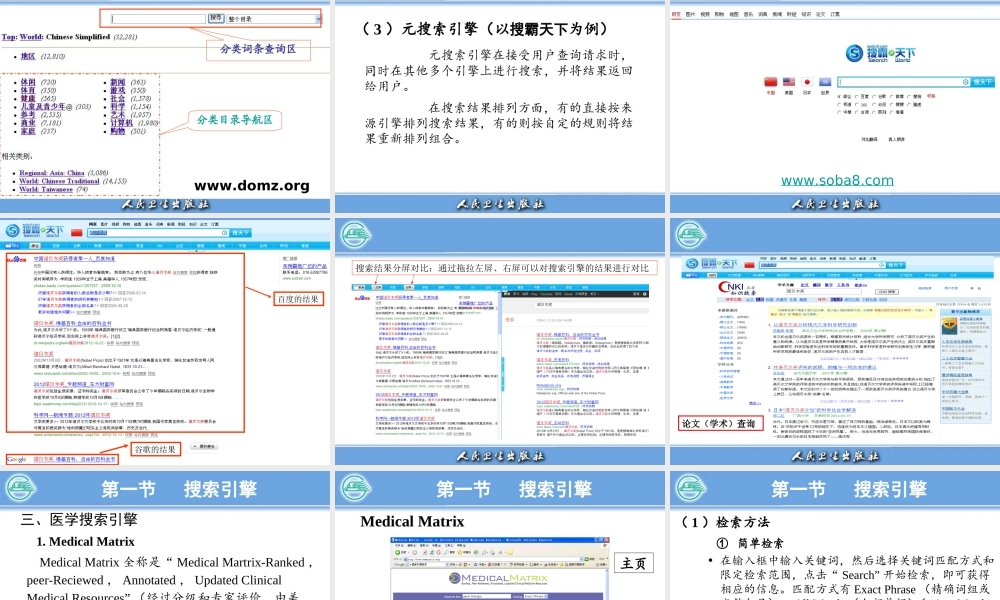Click the American flag icon
Screen dimensions: 1000x600
point(789,82)
